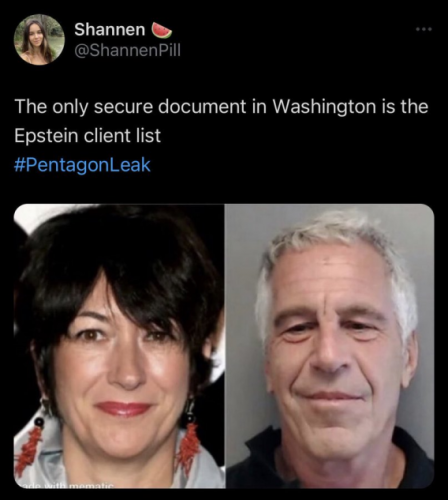The image size is (448, 500).
Task: Open left photo of dark-haired woman
Action: [119, 346]
